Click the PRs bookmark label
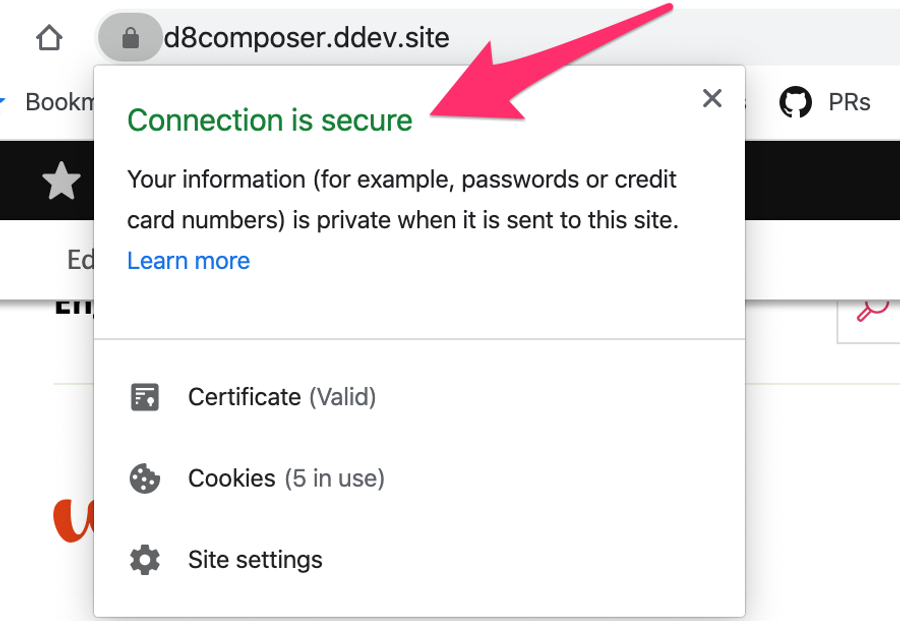Viewport: 900px width, 621px height. pos(849,100)
